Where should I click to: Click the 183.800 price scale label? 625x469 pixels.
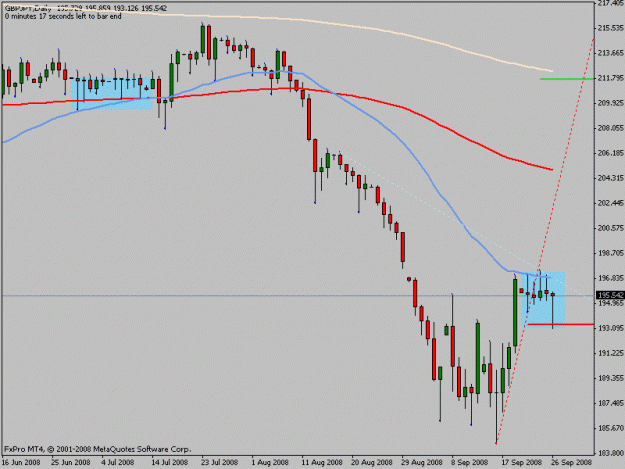pyautogui.click(x=610, y=453)
